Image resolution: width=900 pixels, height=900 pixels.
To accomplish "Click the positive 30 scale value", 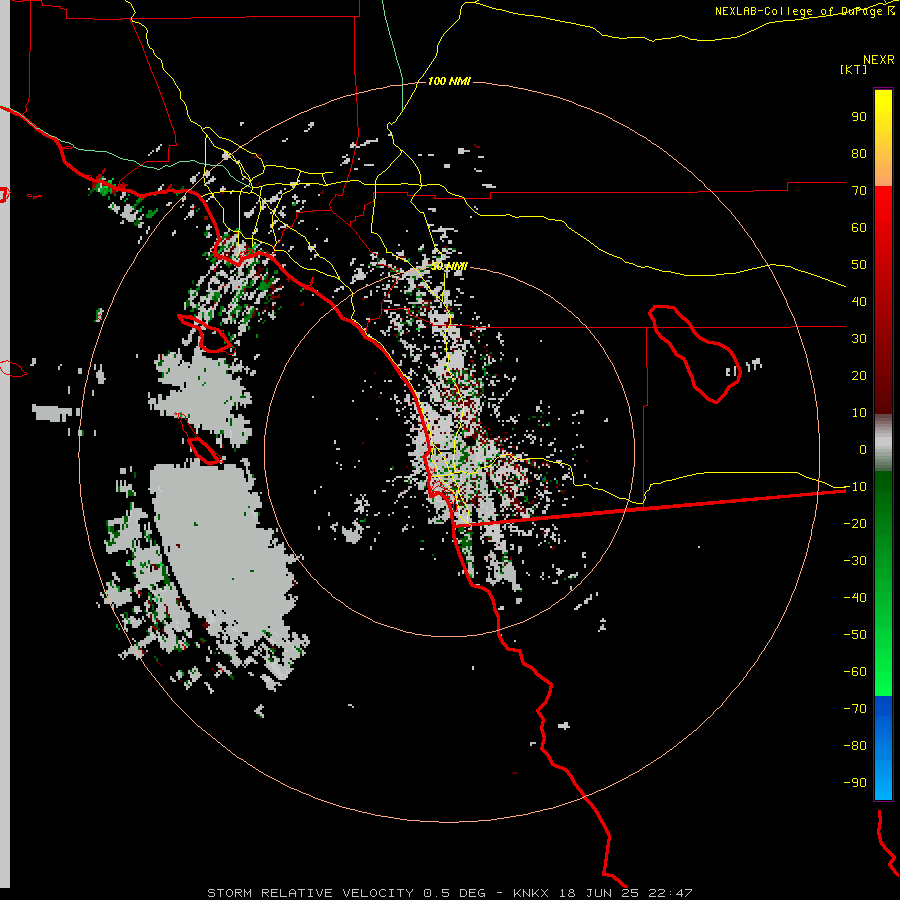I will point(859,339).
